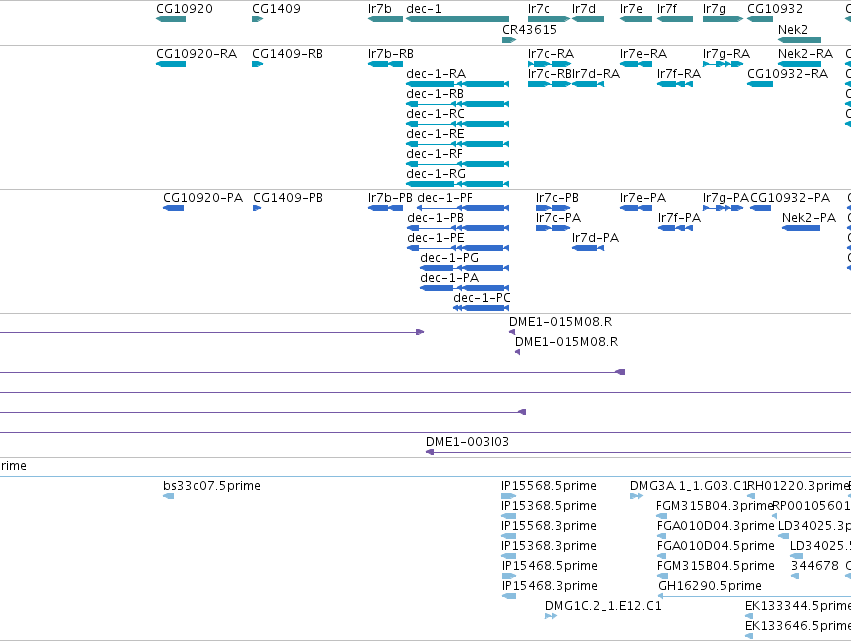Click the CG10920 gene label
Screen dimensions: 851x641
click(184, 9)
